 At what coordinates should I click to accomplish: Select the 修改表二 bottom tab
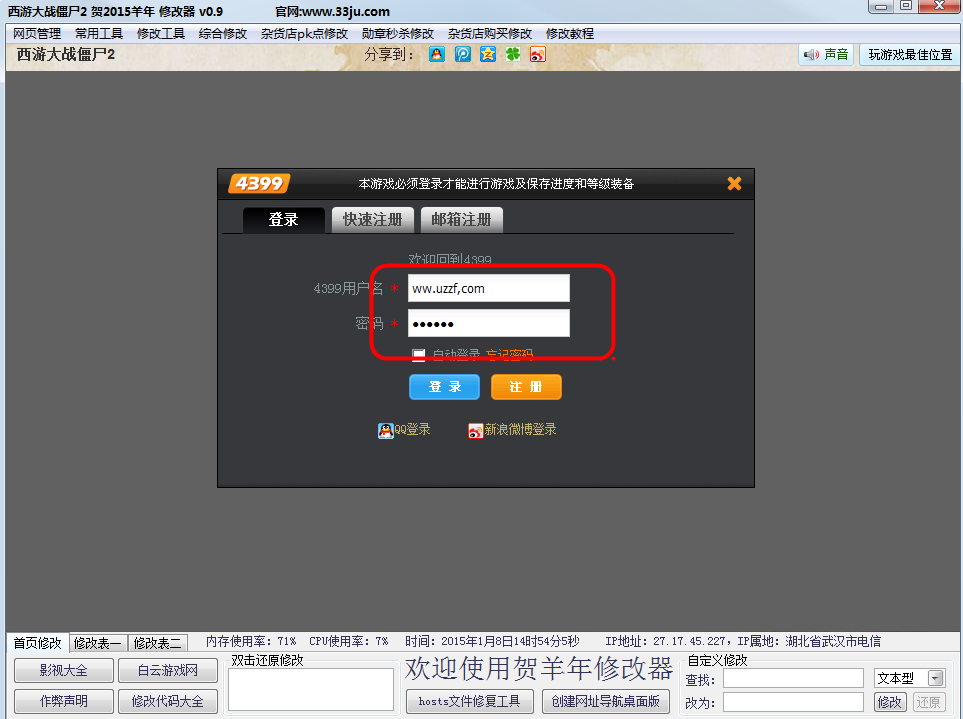point(158,643)
